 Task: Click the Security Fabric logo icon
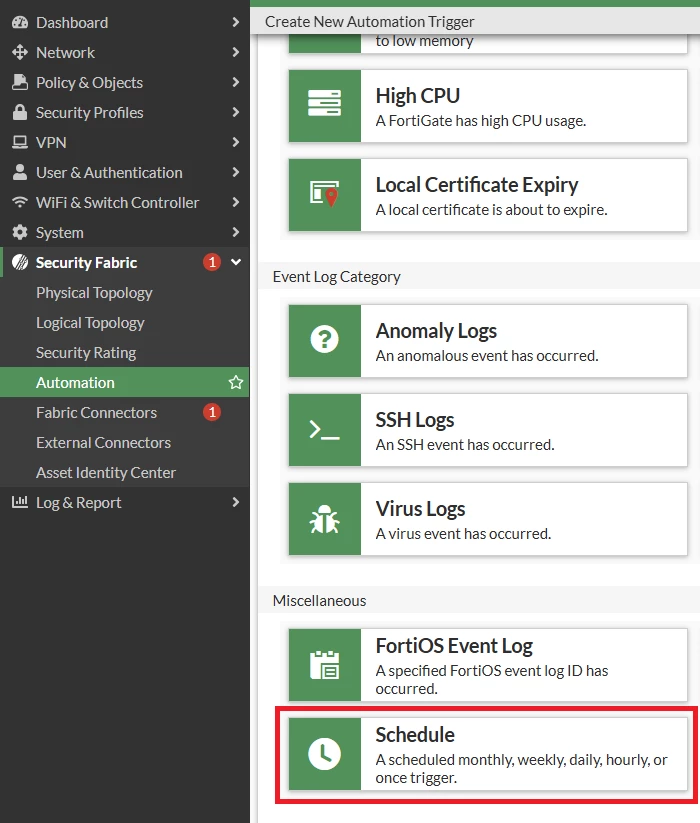pyautogui.click(x=20, y=262)
